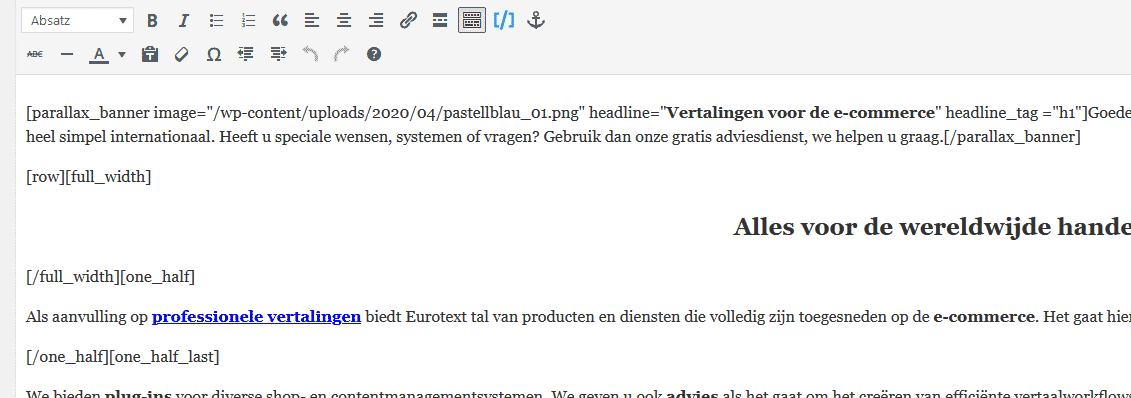Open the professionele vertalingen link

256,317
